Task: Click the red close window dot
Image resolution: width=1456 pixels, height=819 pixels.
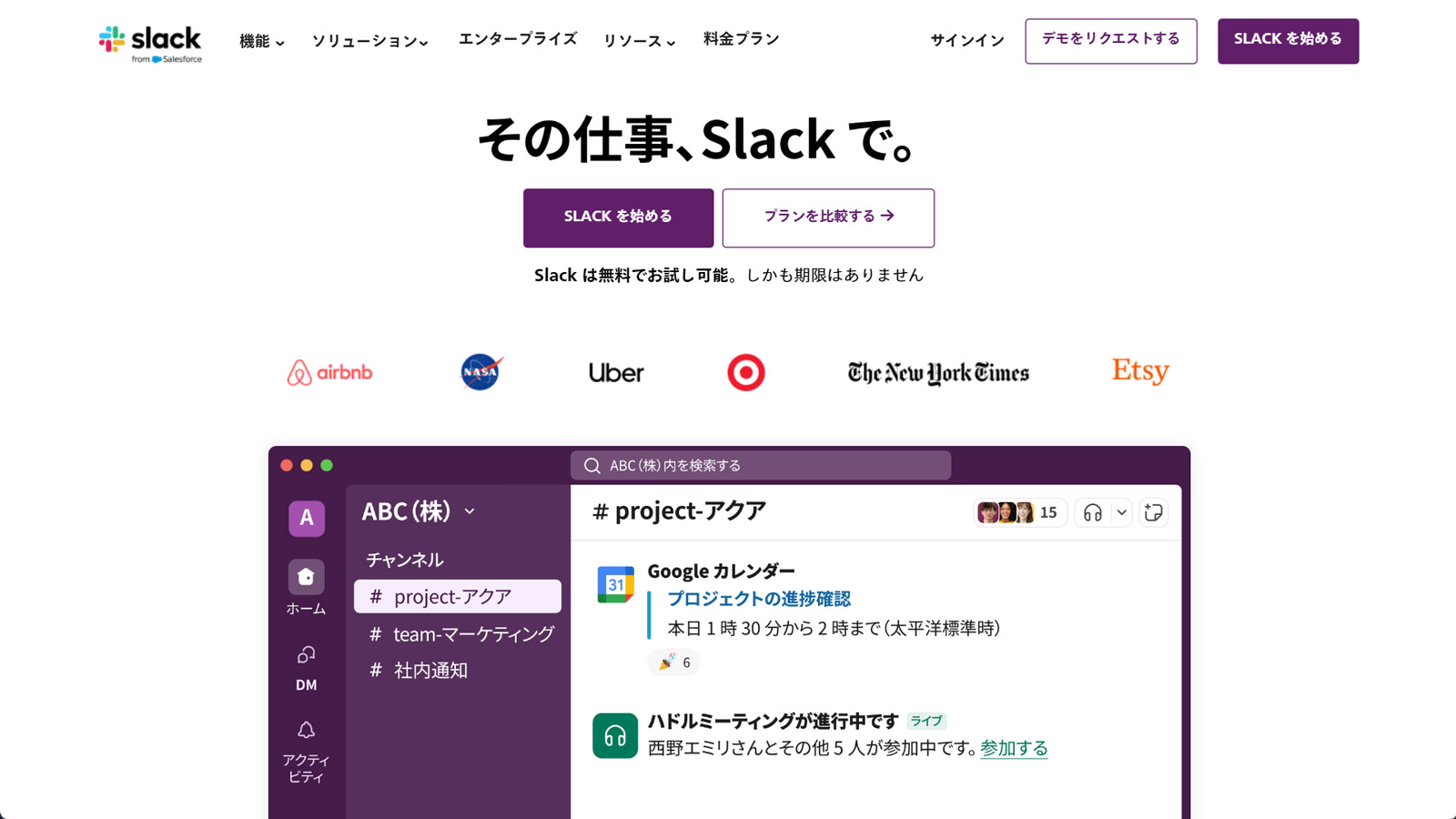Action: point(287,465)
